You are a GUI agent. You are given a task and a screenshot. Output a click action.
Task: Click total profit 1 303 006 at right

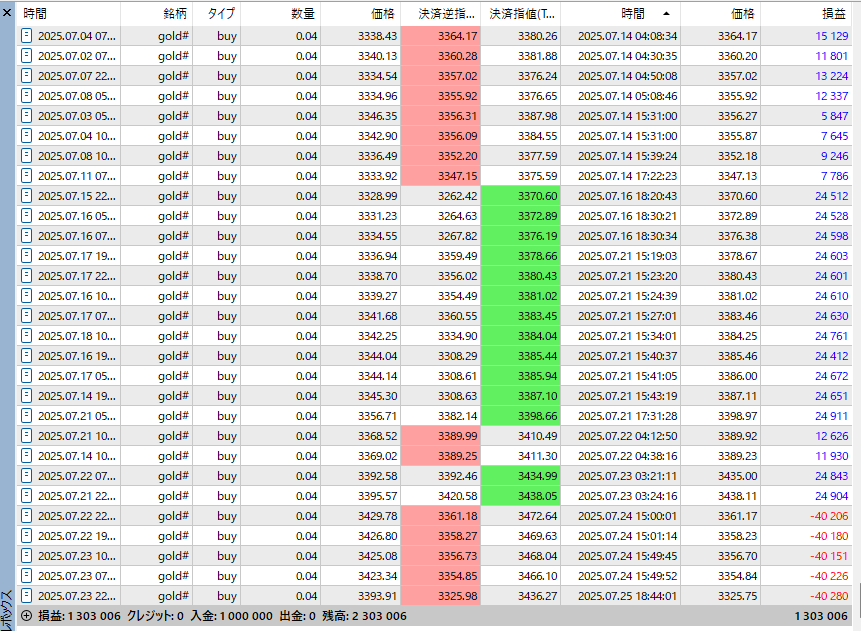pos(821,616)
